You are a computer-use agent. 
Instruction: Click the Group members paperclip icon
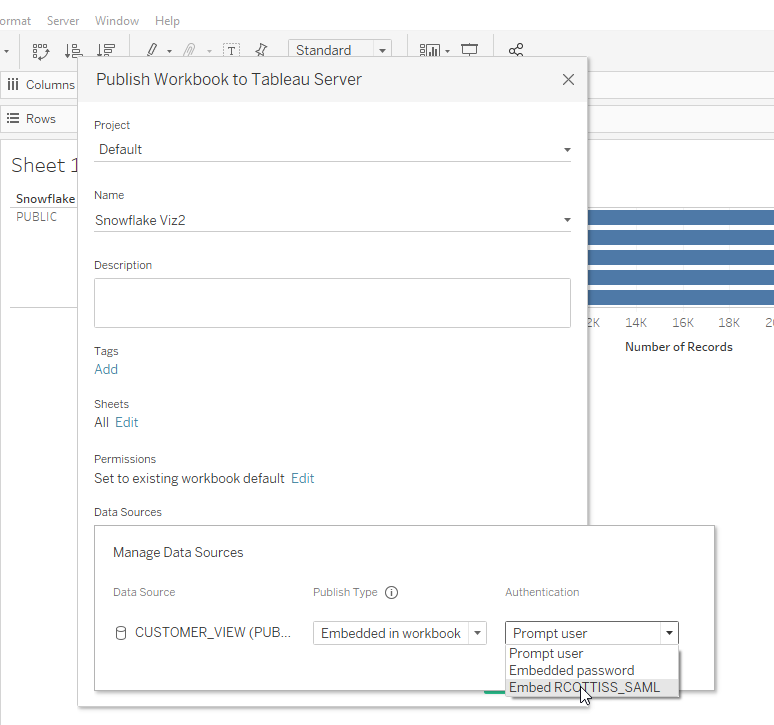tap(189, 50)
